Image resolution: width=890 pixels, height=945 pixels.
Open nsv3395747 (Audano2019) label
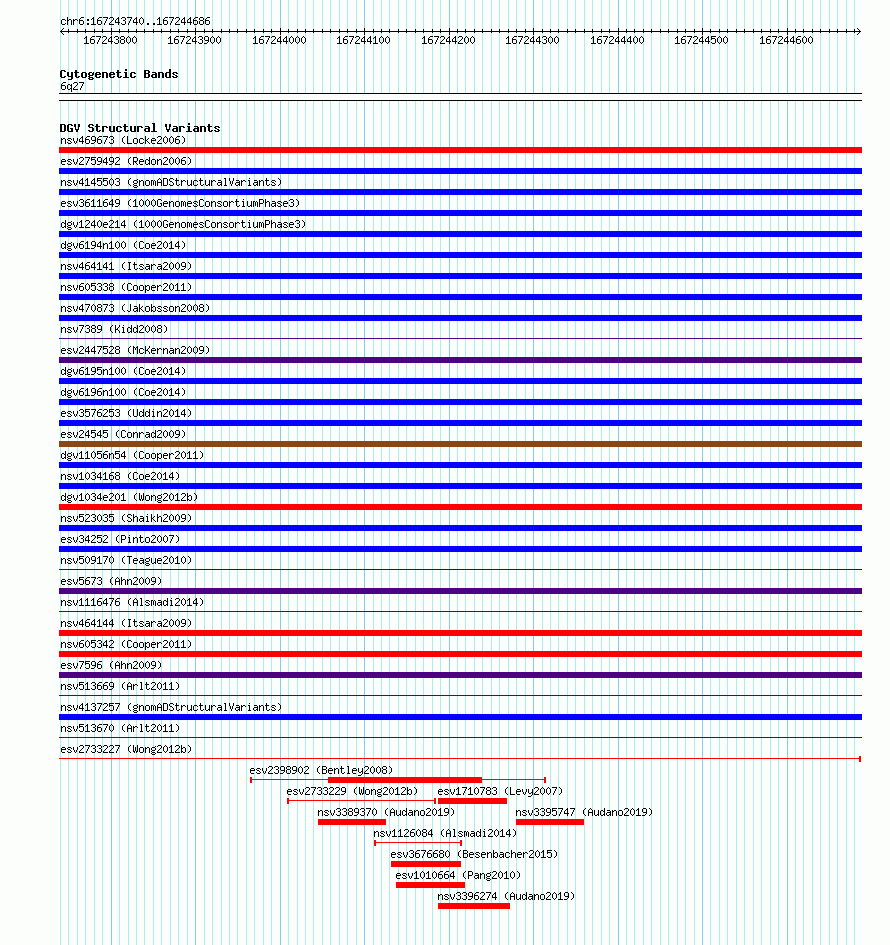[x=584, y=812]
